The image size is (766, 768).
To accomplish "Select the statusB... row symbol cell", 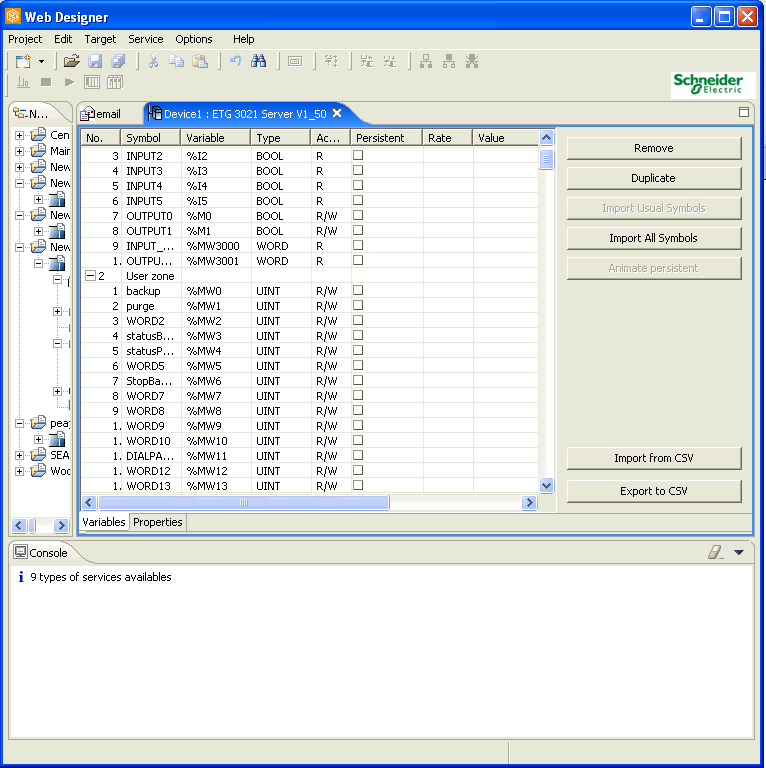I will click(150, 336).
